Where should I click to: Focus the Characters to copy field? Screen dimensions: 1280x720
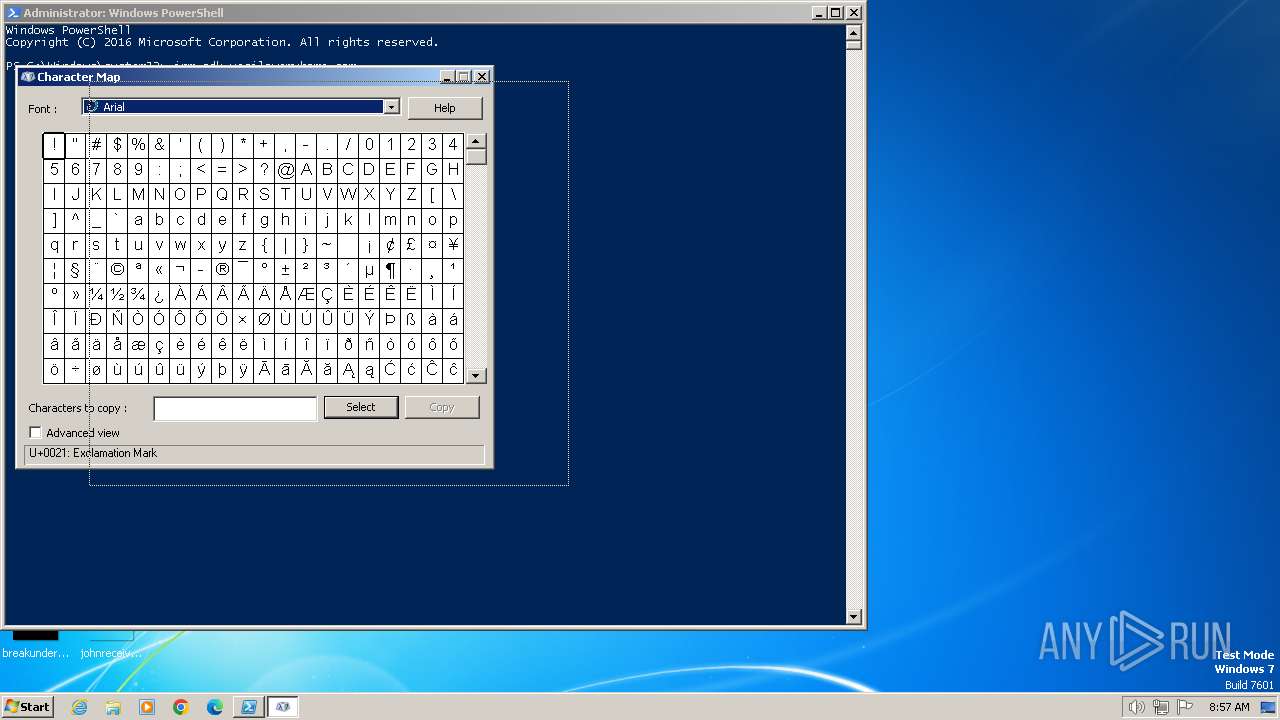pos(235,408)
